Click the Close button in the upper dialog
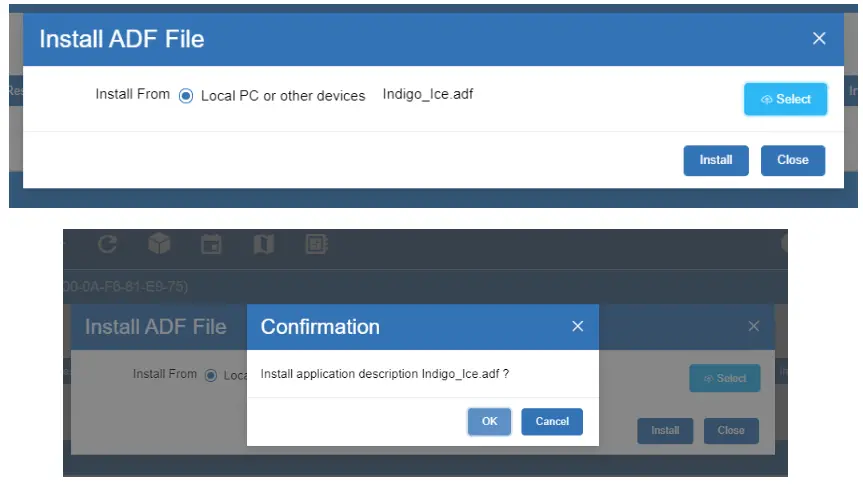The height and width of the screenshot is (486, 863). [x=793, y=160]
